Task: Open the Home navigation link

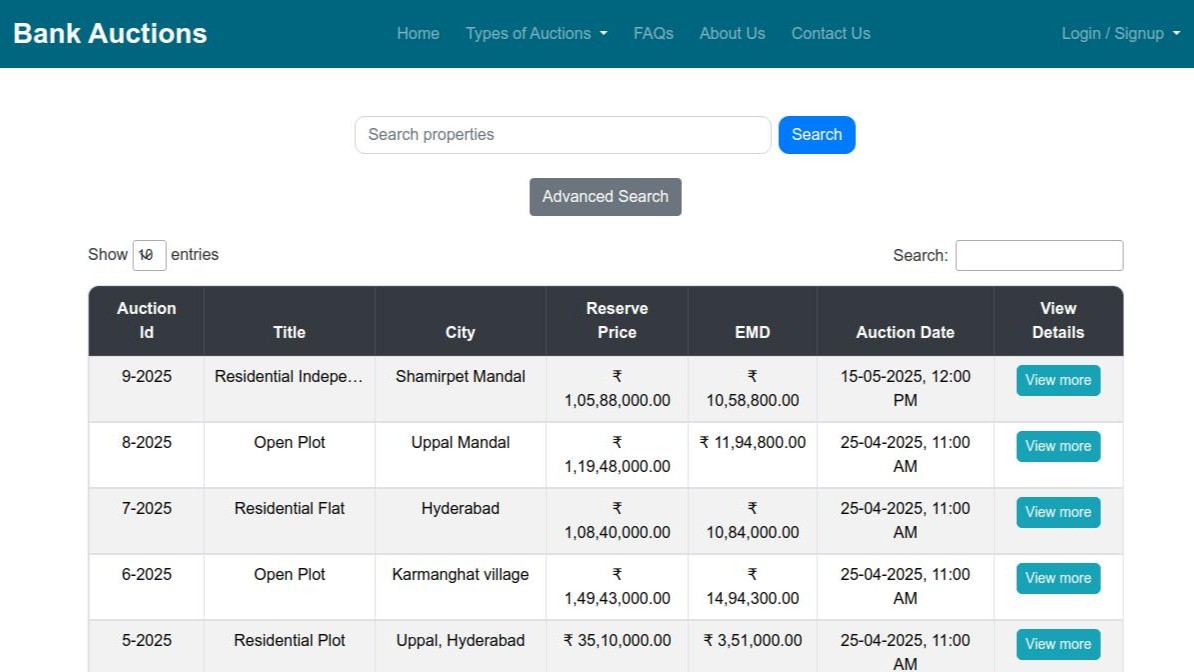Action: coord(418,33)
